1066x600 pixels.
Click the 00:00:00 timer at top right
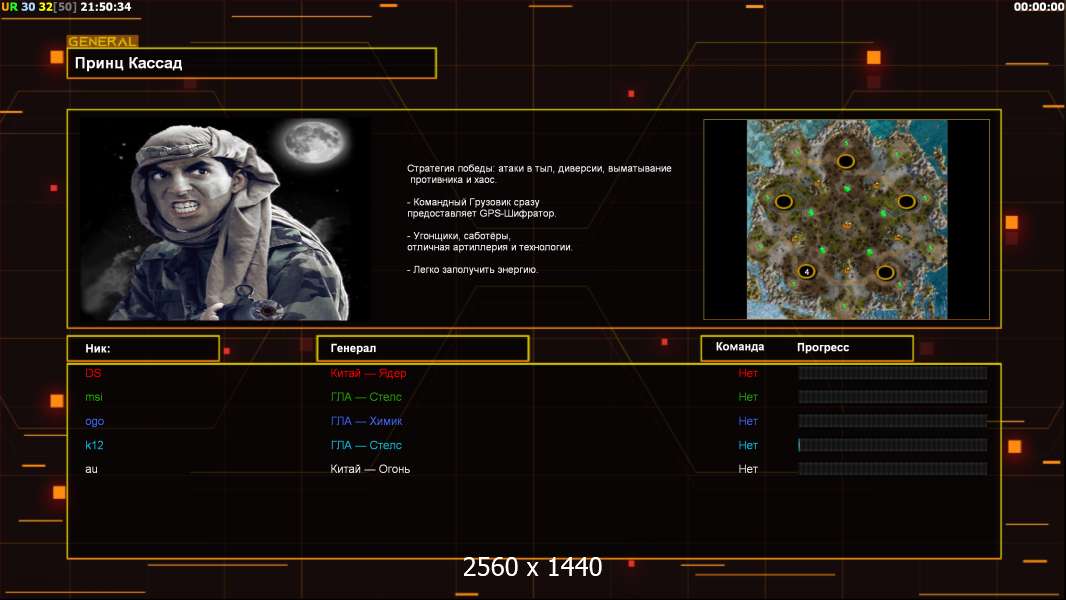tap(1039, 7)
